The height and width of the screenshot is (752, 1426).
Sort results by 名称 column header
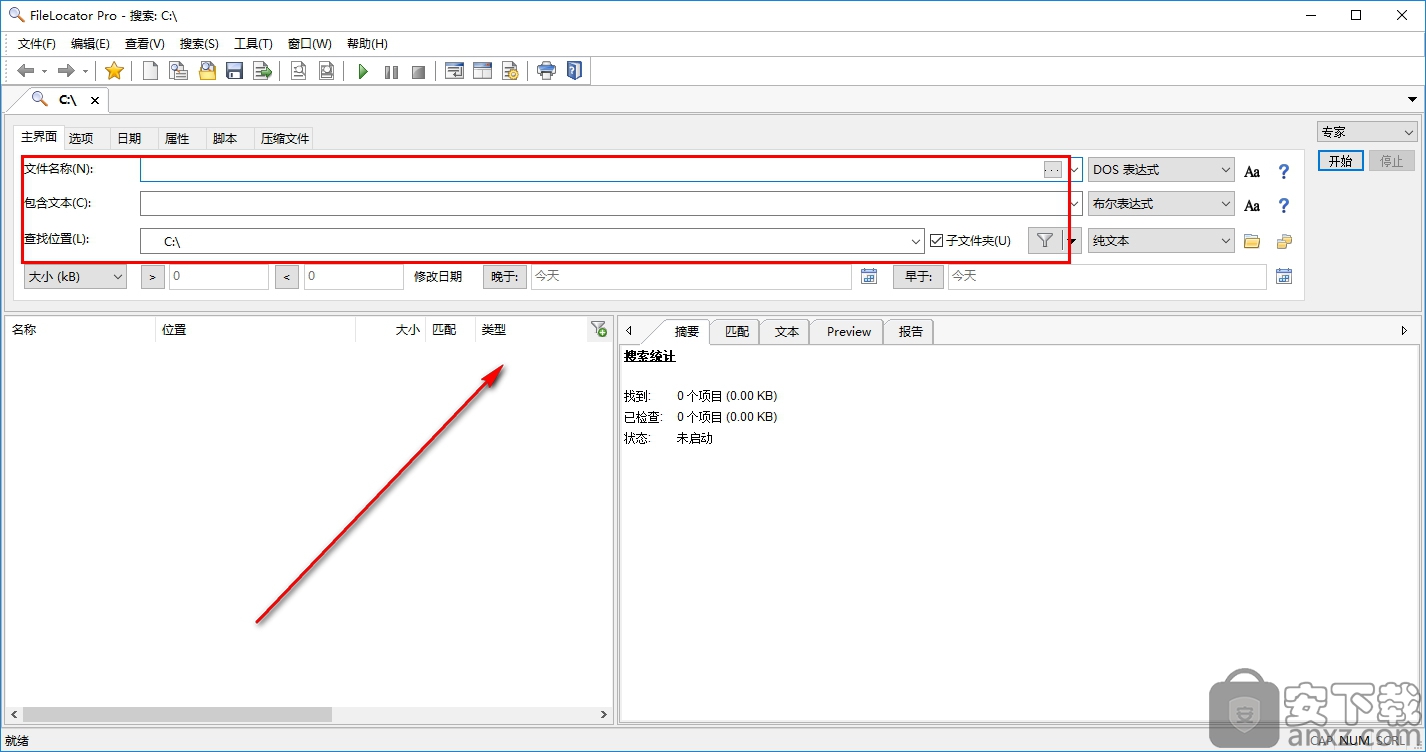[80, 329]
